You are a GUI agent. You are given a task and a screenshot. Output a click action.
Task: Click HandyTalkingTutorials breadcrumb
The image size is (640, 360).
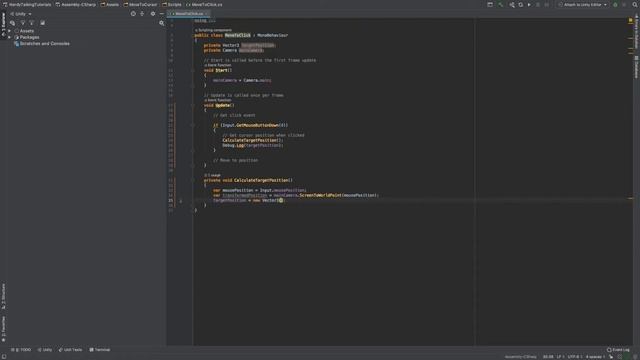click(x=27, y=4)
